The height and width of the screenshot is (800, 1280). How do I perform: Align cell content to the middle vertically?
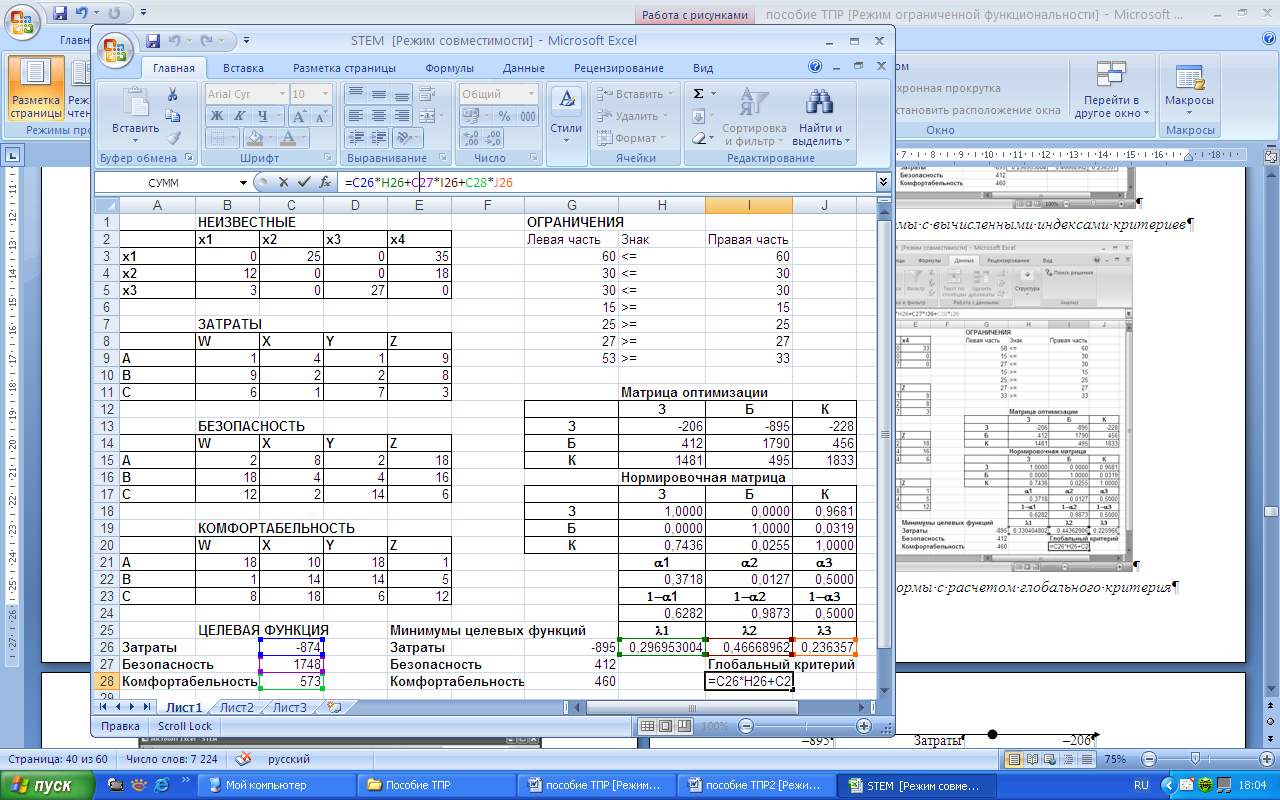(378, 94)
